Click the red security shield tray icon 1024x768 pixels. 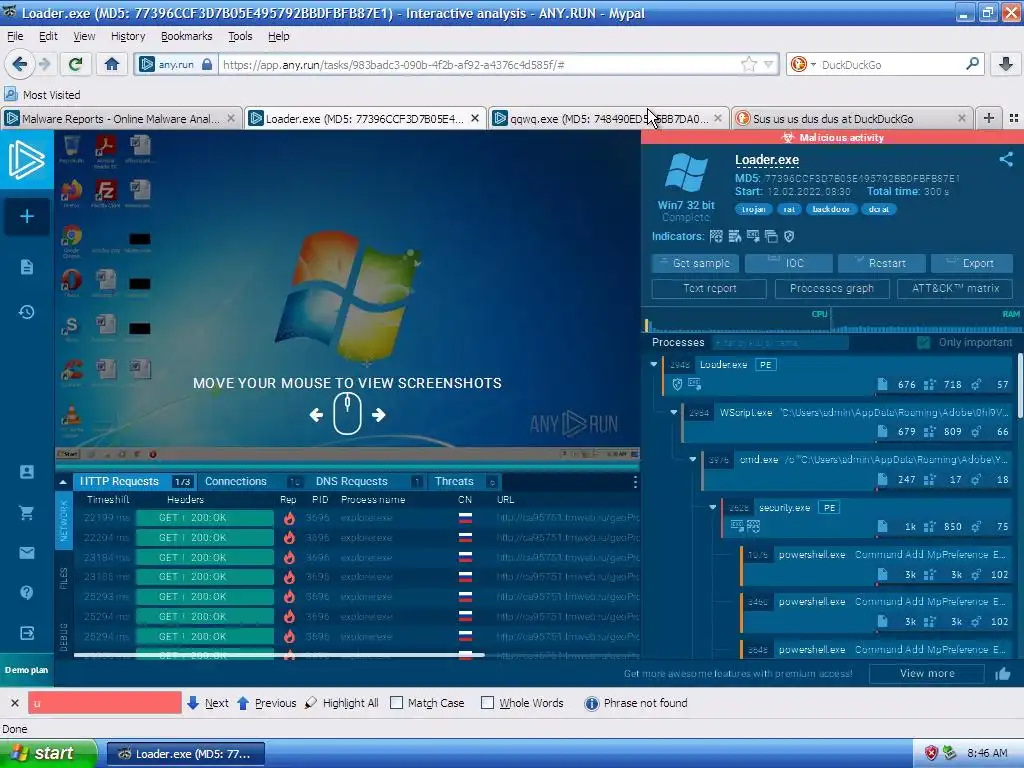tap(931, 753)
